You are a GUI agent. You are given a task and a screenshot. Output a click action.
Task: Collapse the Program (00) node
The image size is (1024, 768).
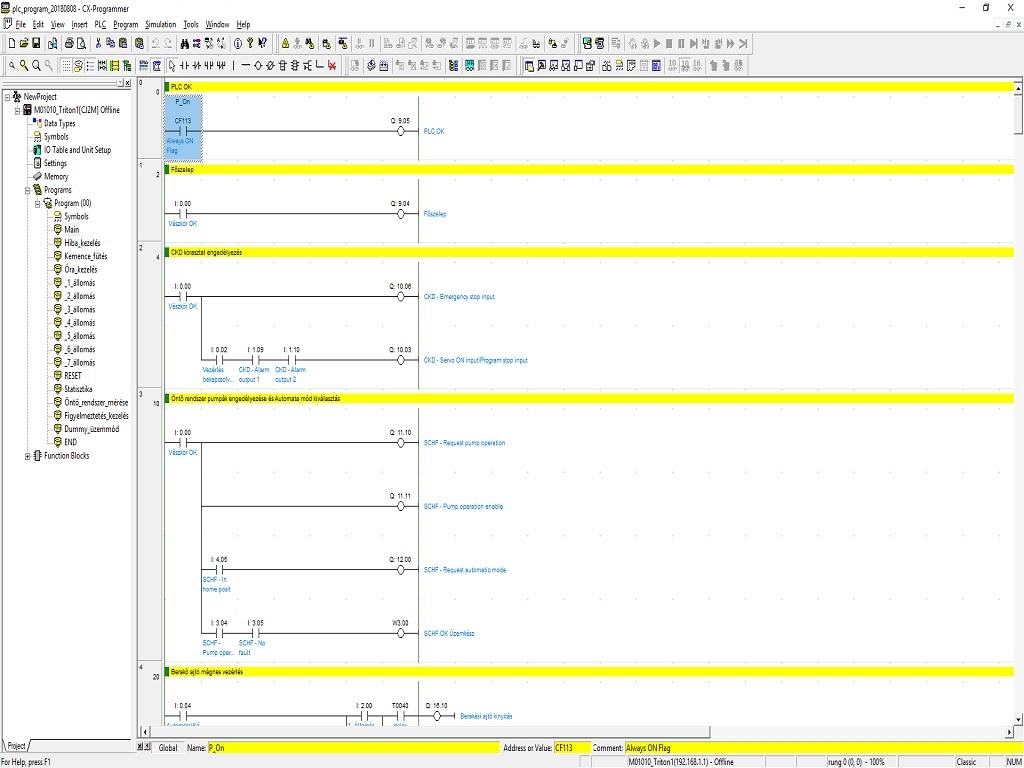(x=38, y=203)
